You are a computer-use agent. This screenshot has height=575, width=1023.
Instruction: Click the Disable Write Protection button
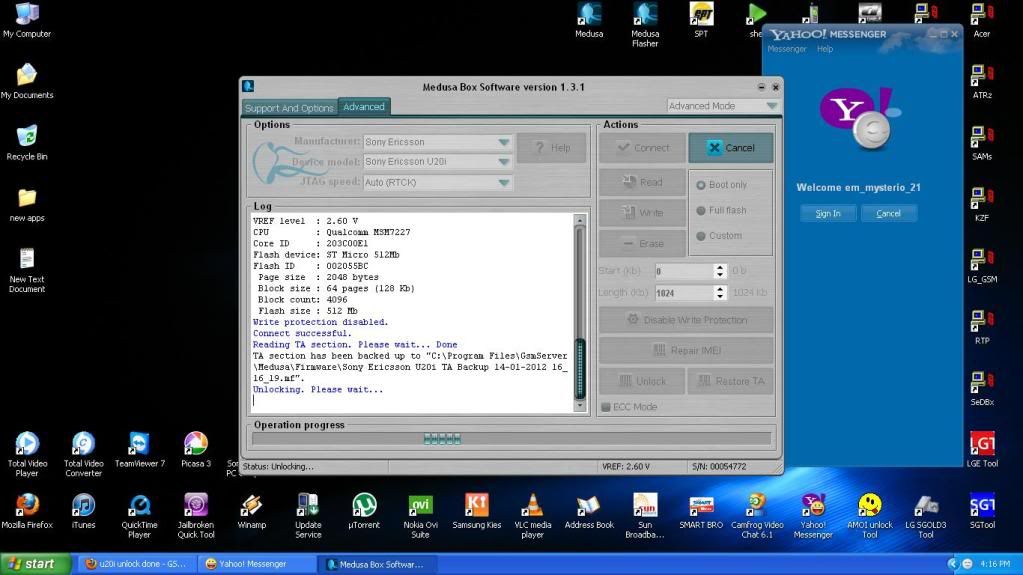[x=686, y=320]
